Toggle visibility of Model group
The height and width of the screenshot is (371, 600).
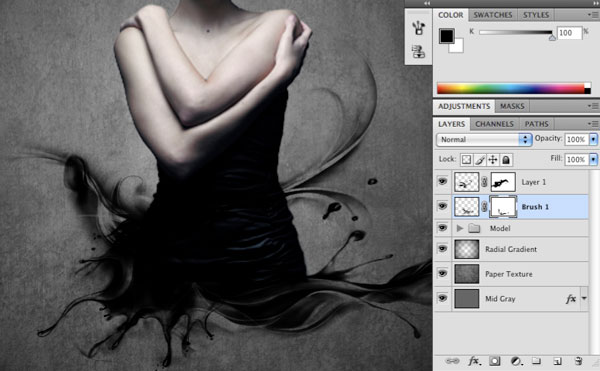[x=442, y=228]
